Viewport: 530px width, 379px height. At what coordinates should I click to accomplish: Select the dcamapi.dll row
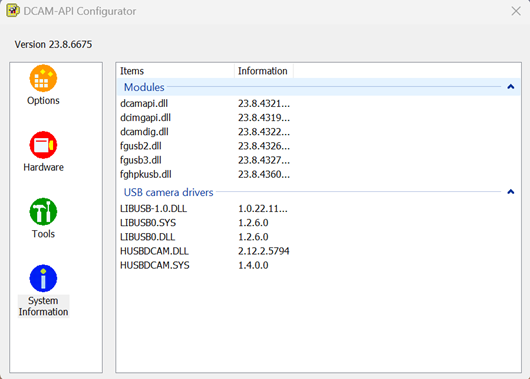[x=318, y=103]
